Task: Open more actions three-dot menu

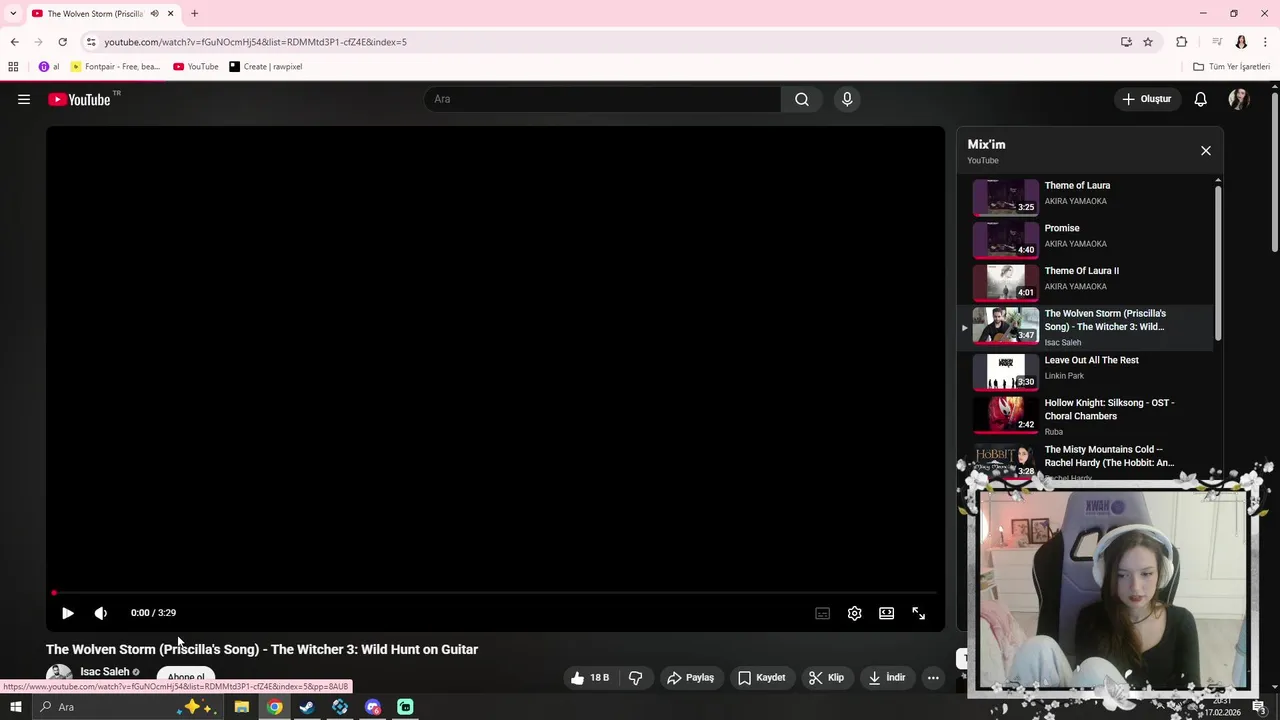Action: click(933, 678)
